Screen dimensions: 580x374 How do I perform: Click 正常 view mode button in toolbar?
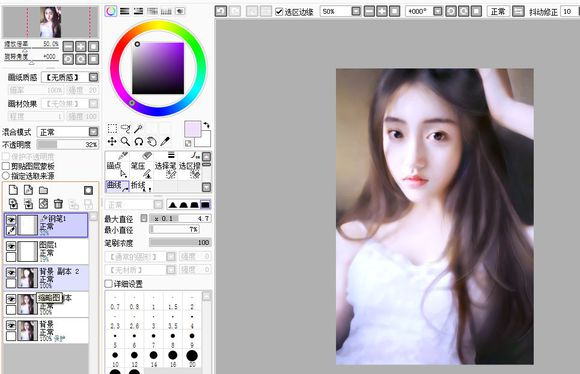click(498, 11)
